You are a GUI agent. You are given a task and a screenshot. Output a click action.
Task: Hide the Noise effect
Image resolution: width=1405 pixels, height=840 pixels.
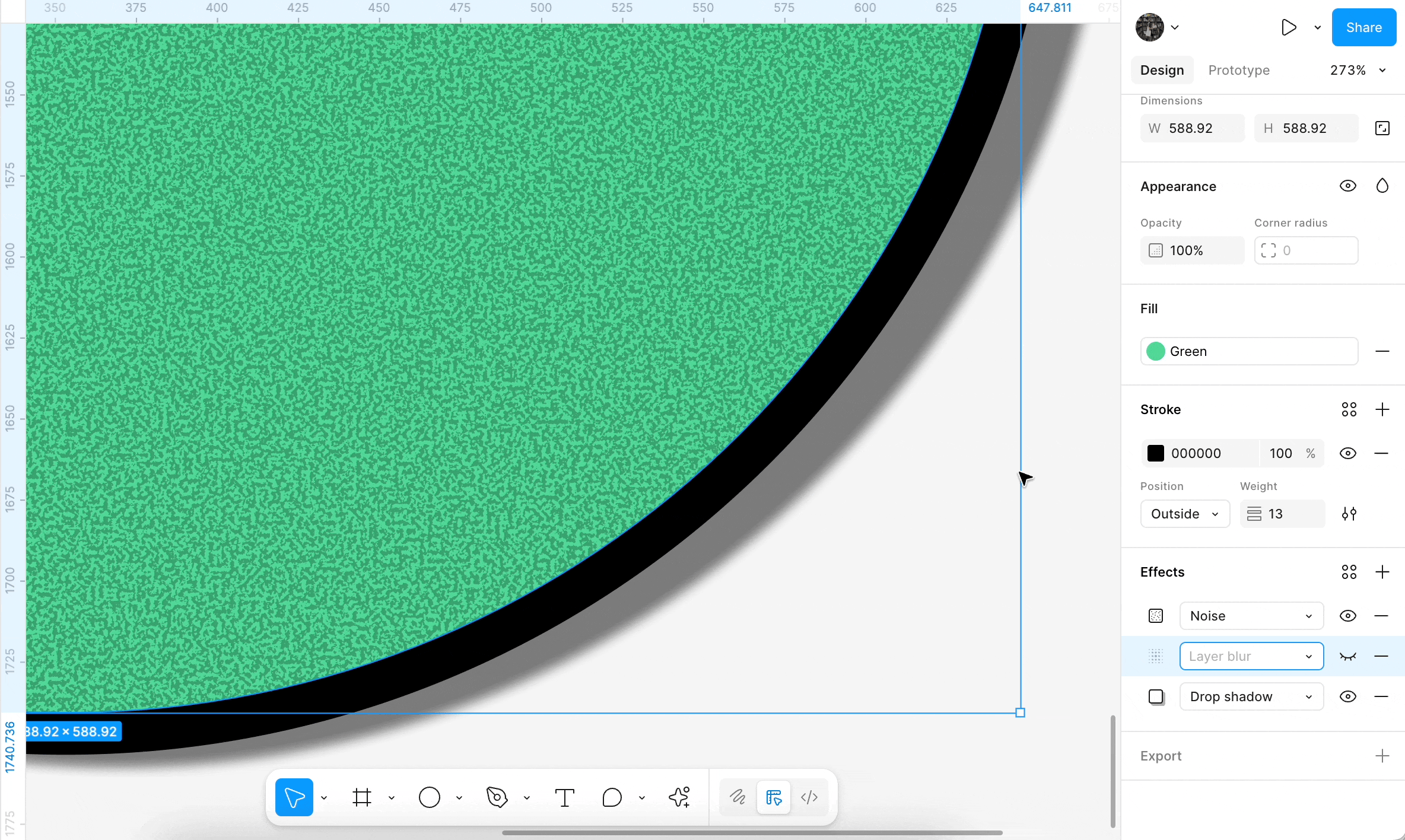click(1348, 616)
